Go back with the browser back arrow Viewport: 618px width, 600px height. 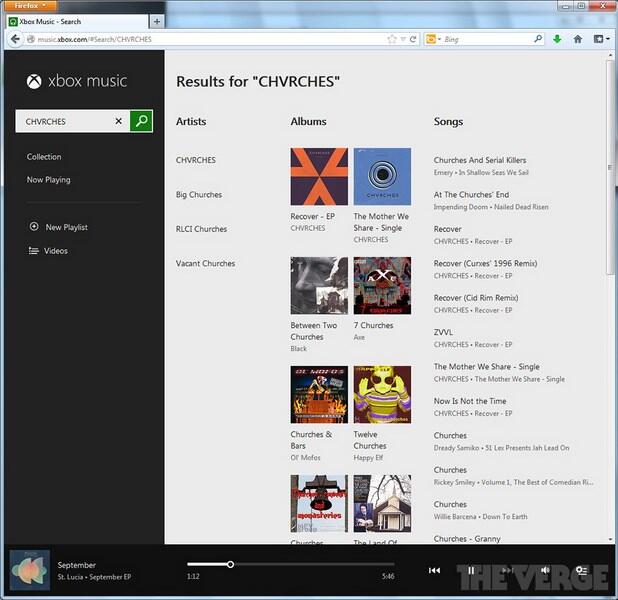(15, 39)
